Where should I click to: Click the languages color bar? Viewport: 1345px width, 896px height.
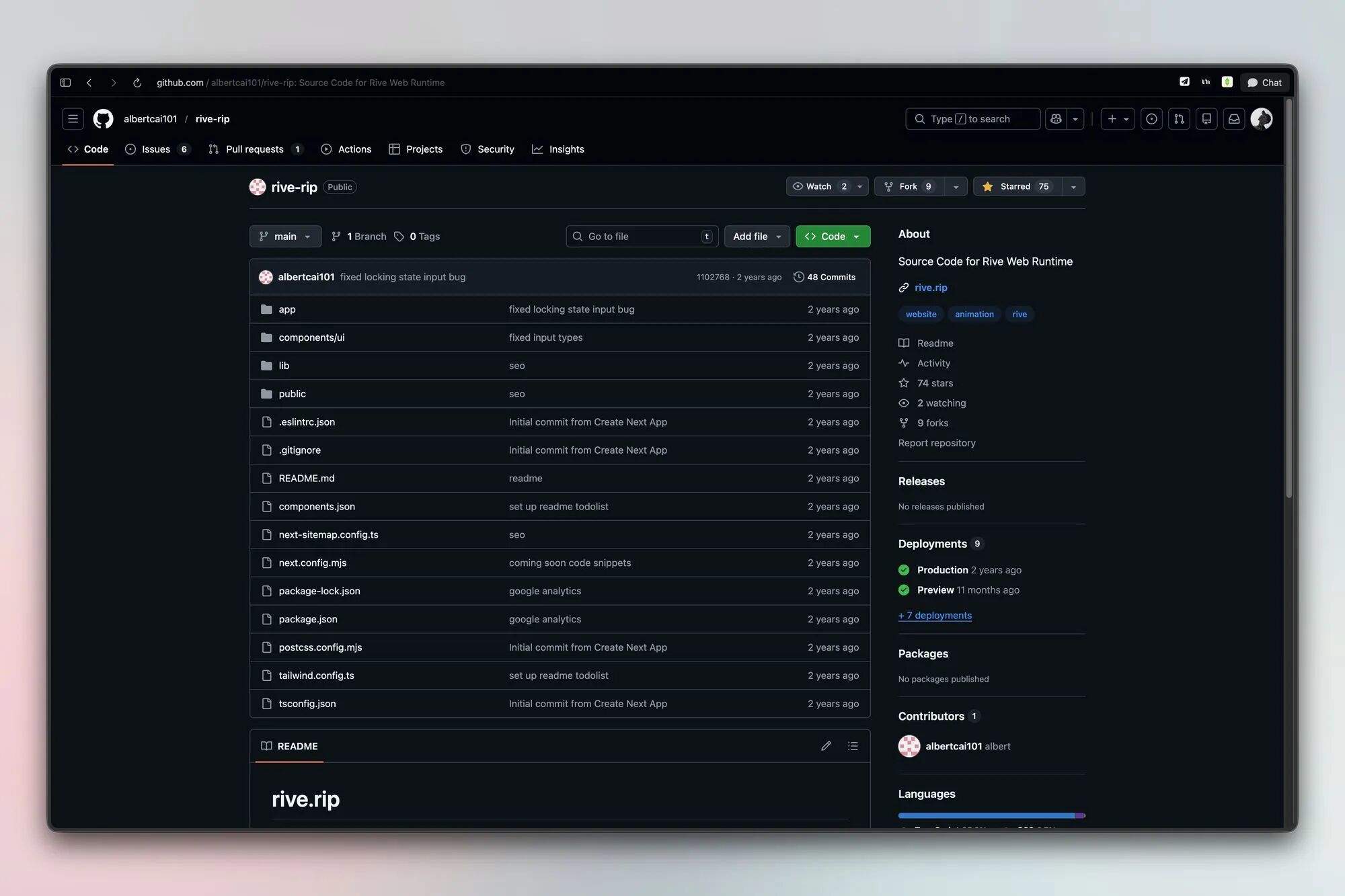tap(991, 815)
